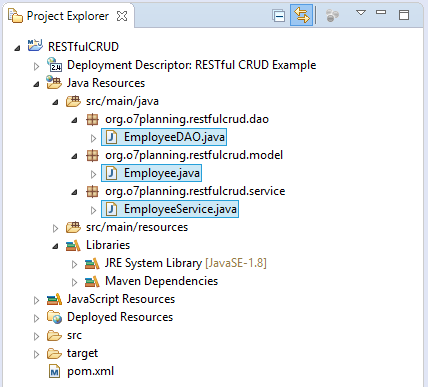Screen dimensions: 428x387
Task: Select Employee.java in model package
Action: [x=151, y=173]
